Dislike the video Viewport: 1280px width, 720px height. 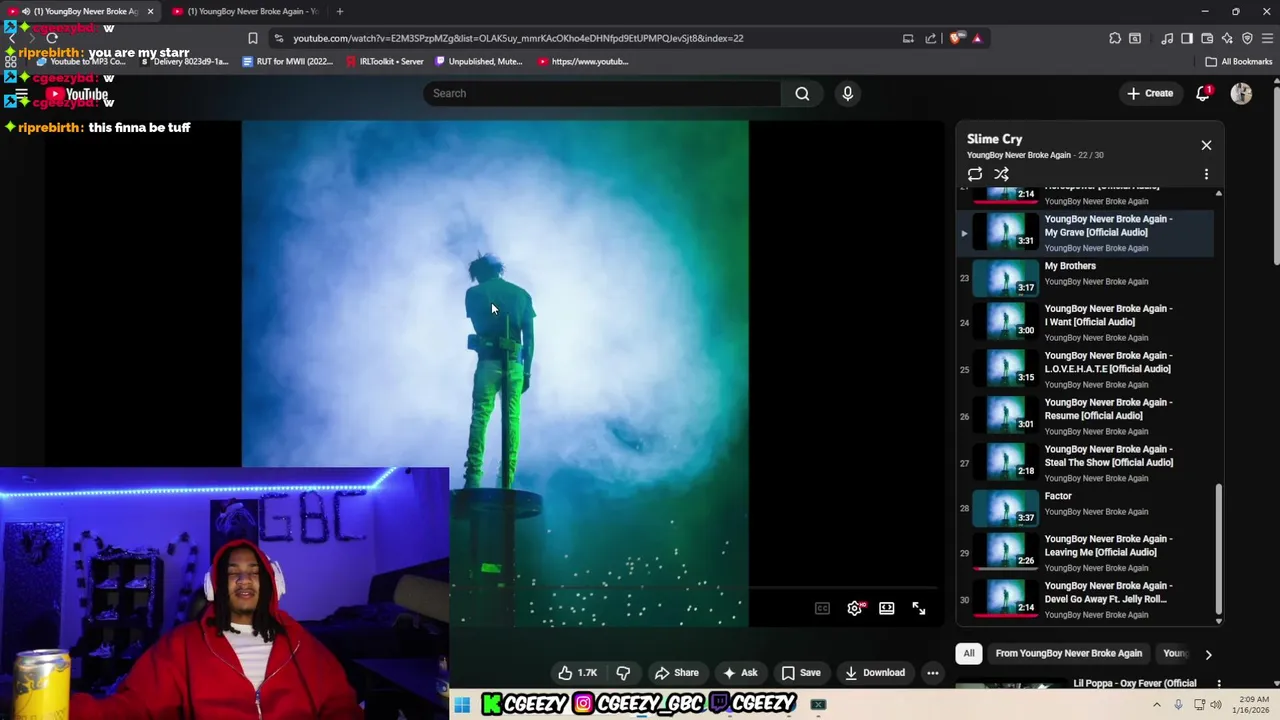click(x=623, y=673)
